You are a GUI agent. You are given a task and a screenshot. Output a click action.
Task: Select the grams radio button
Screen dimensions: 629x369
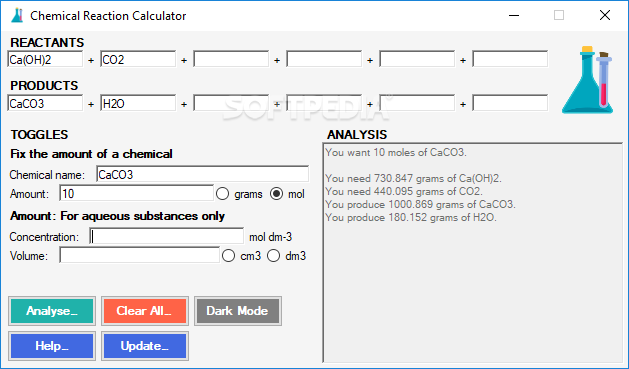[x=223, y=194]
